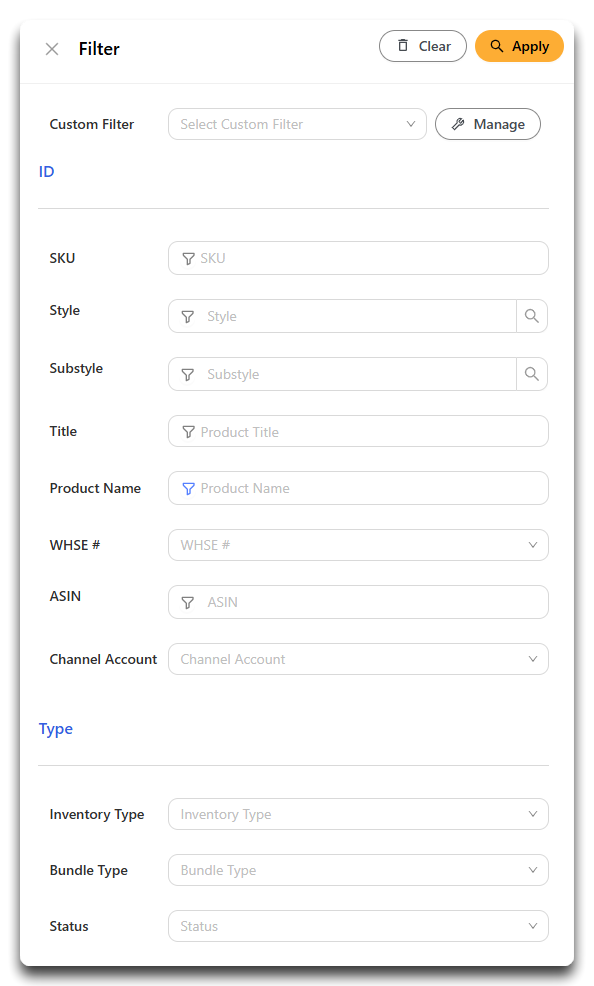This screenshot has height=986, width=594.
Task: Click the blue funnel icon in Product Name
Action: click(188, 489)
